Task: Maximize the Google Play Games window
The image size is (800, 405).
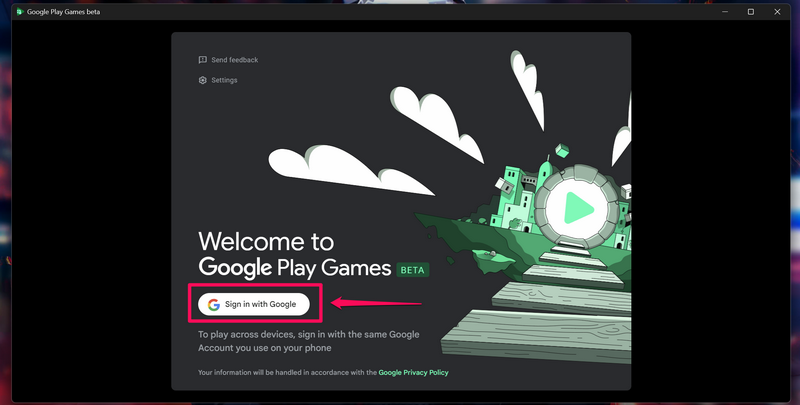Action: 751,12
